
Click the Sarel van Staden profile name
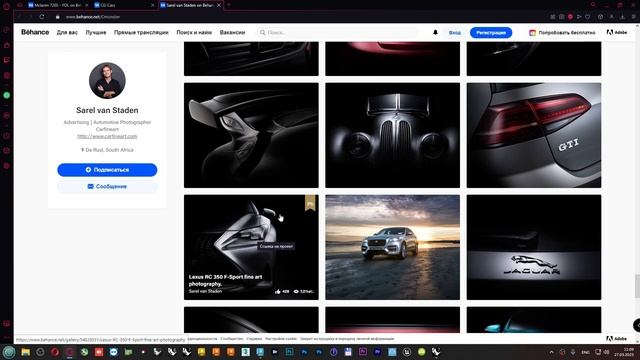[x=107, y=110]
